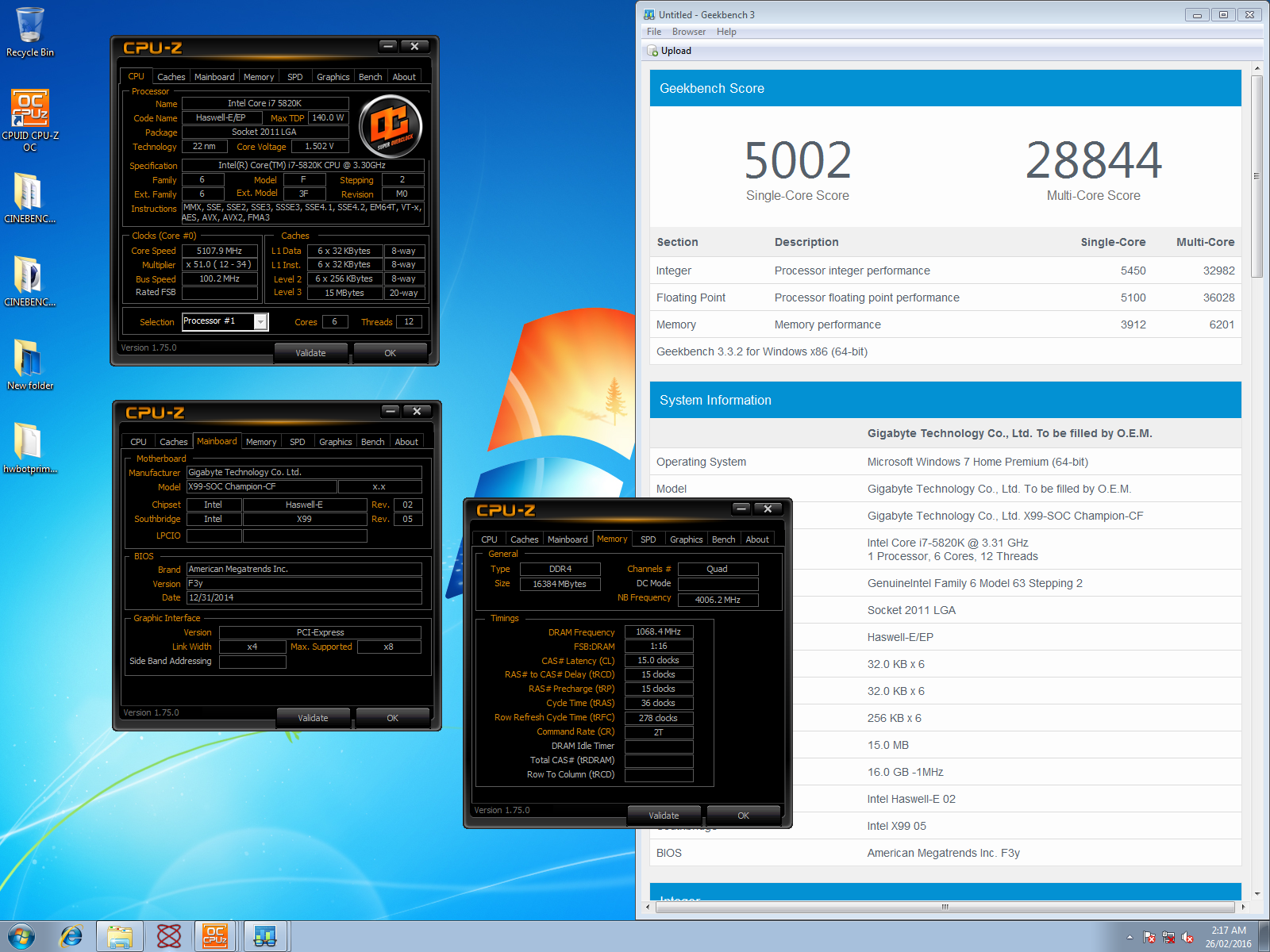Viewport: 1270px width, 952px height.
Task: Open the File menu in Geekbench
Action: click(x=654, y=32)
